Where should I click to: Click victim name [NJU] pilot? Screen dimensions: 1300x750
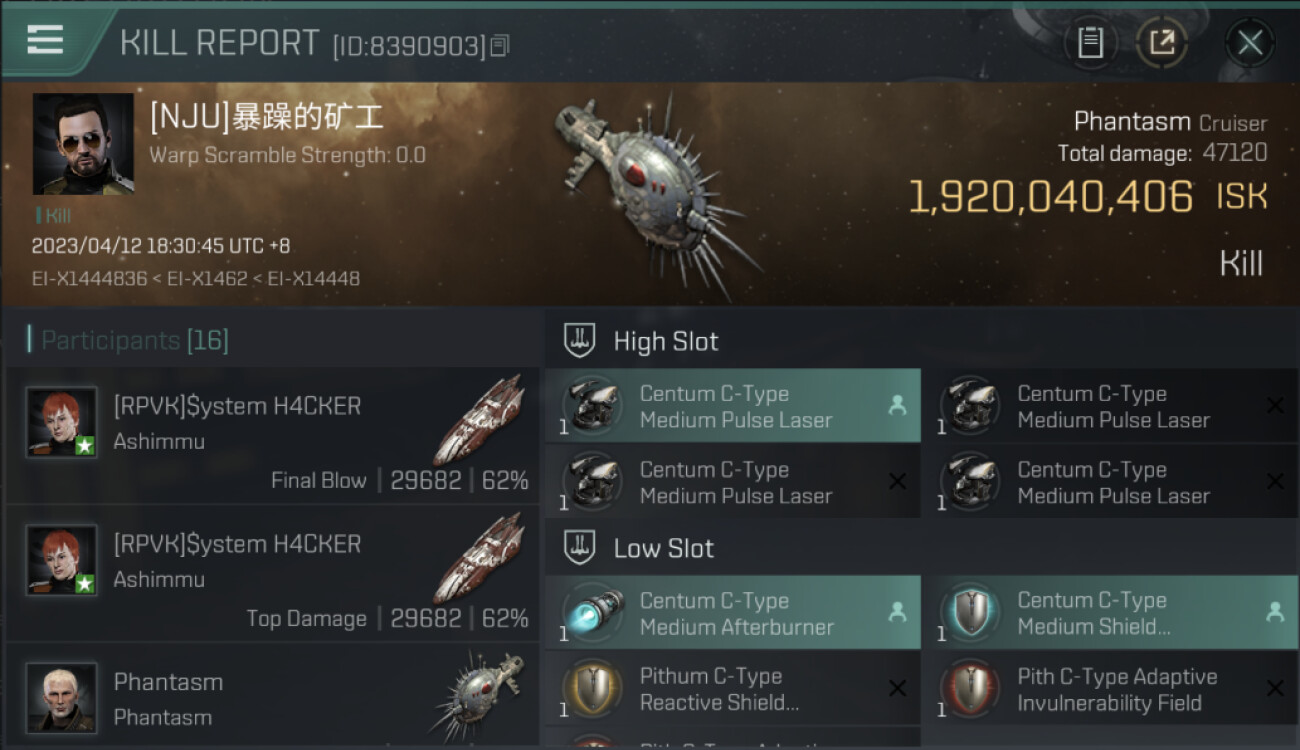pos(267,118)
